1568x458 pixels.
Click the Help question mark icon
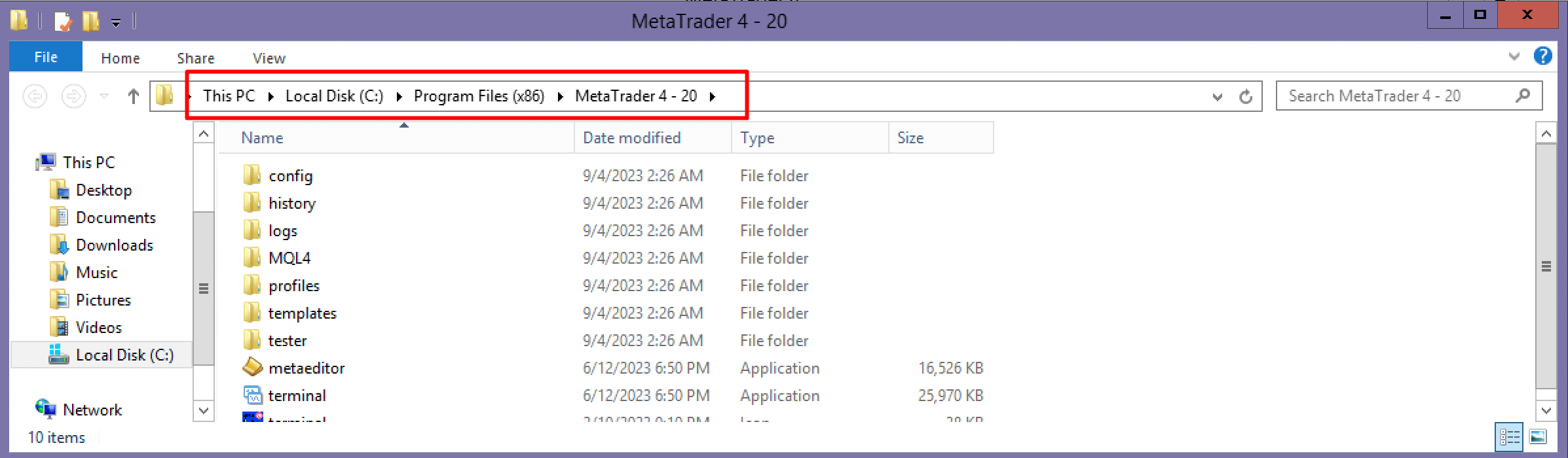tap(1542, 56)
